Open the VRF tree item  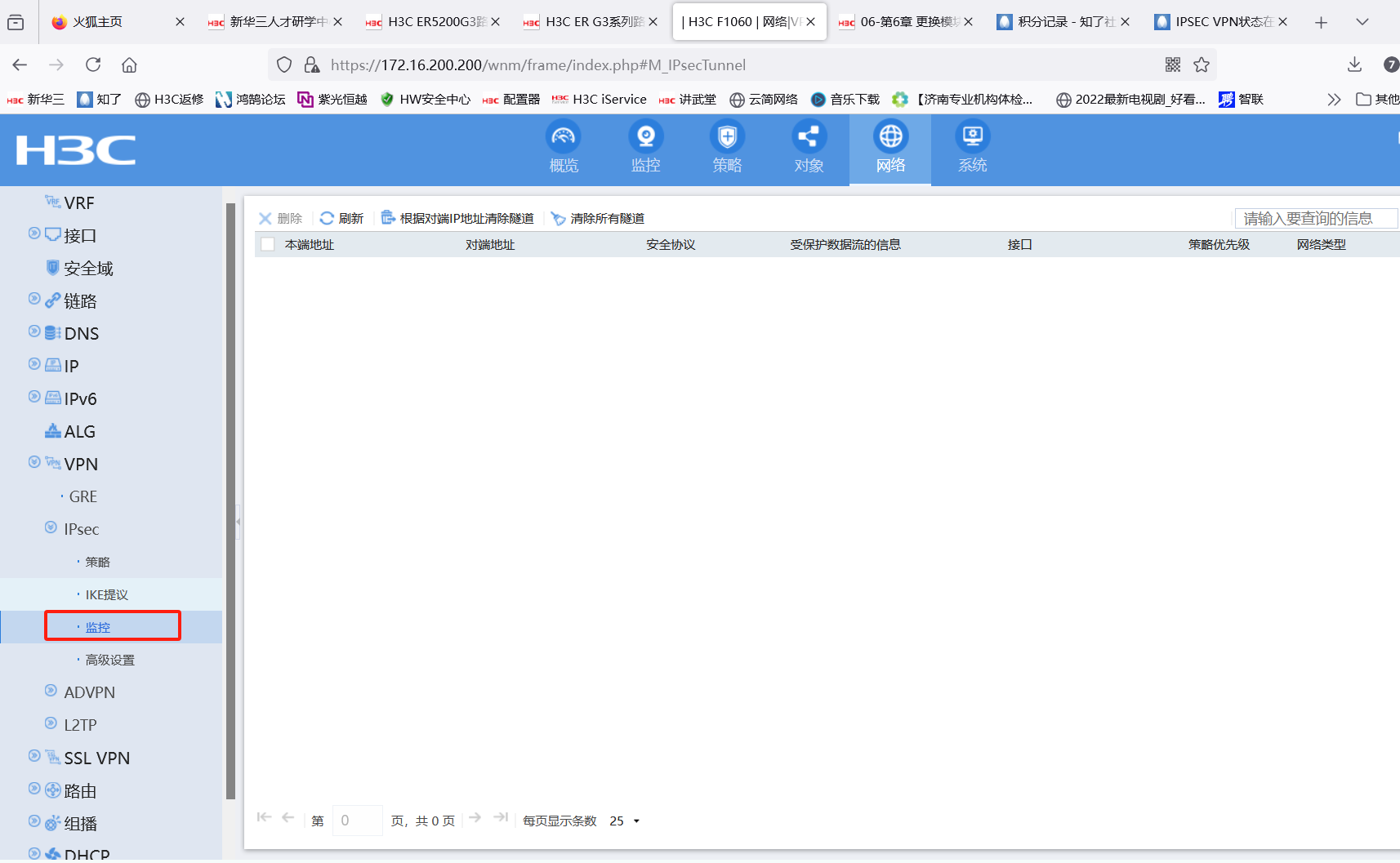(79, 202)
